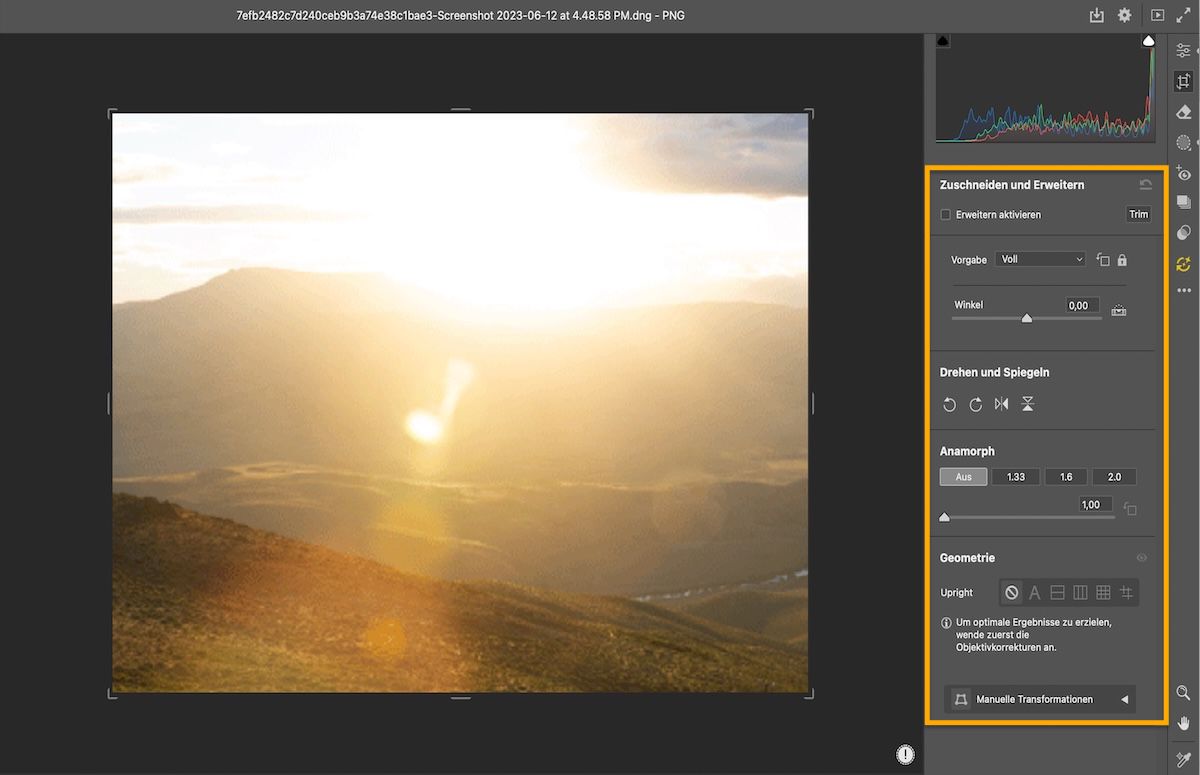
Task: Select the Hand tool
Action: 1183,723
